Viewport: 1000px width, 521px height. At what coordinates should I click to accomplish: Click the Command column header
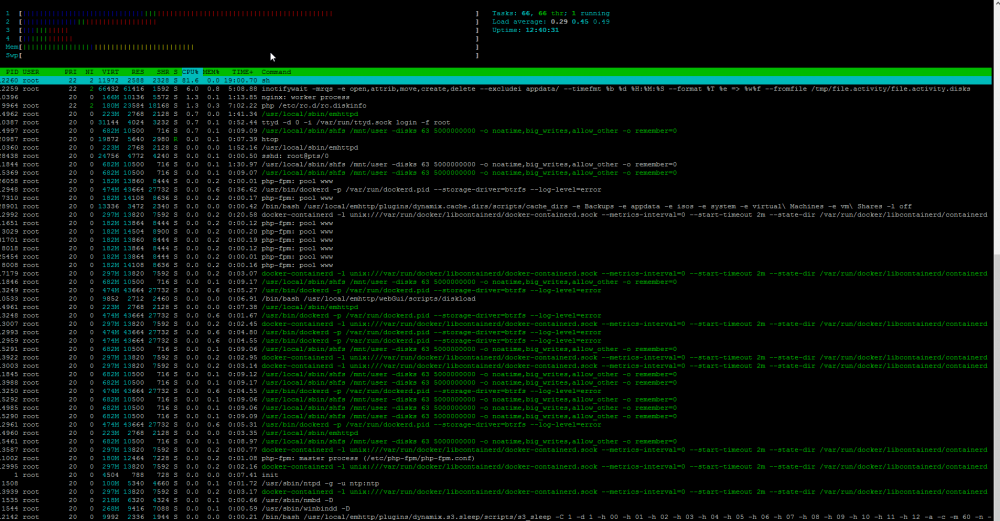coord(276,72)
